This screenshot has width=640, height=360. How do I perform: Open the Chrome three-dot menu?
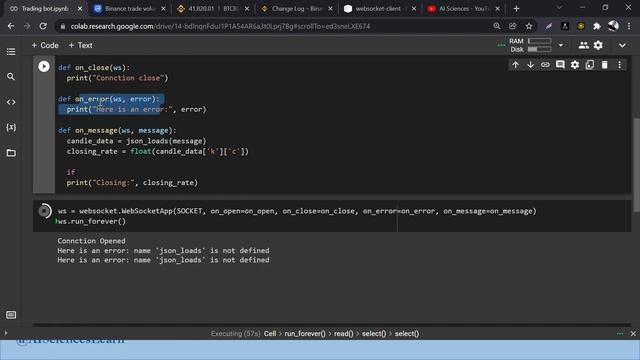pos(629,26)
